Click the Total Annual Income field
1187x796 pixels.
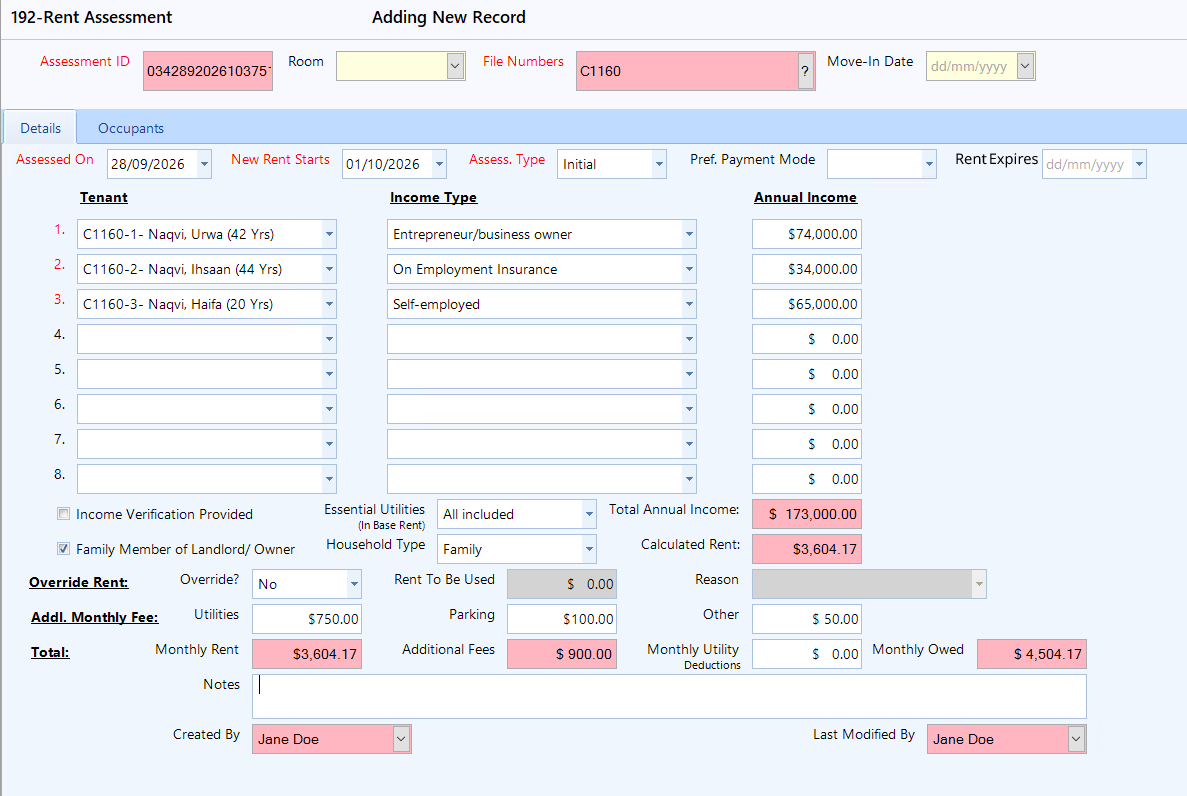click(x=807, y=514)
